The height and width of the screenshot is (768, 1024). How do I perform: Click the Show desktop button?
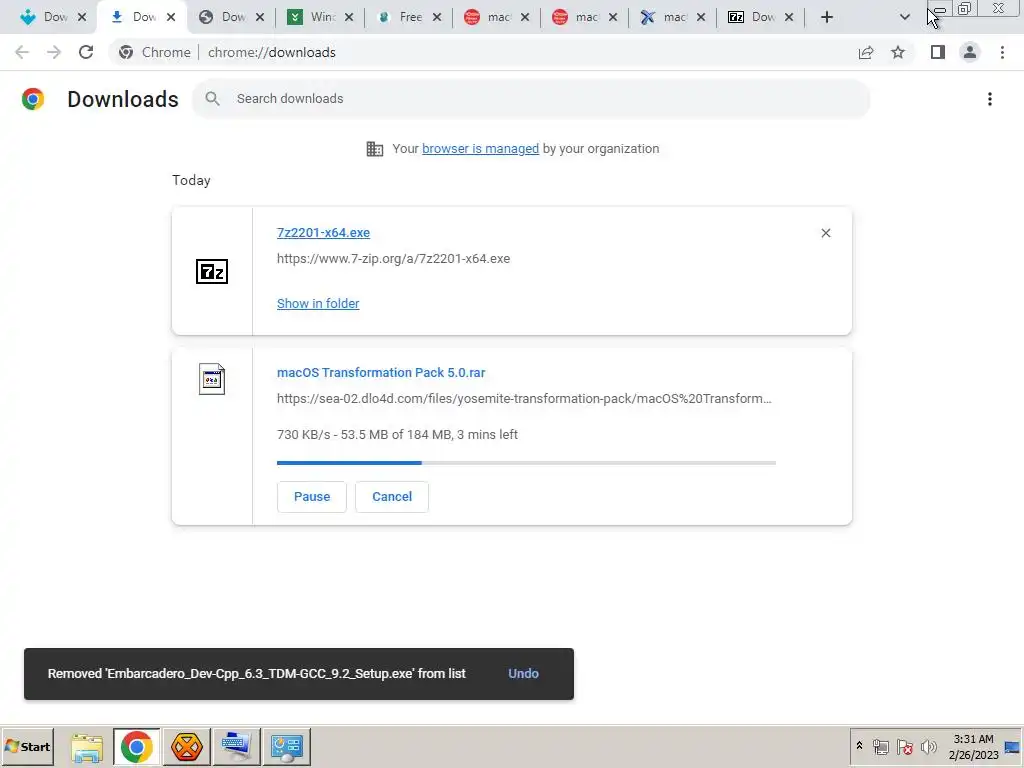tap(1013, 747)
